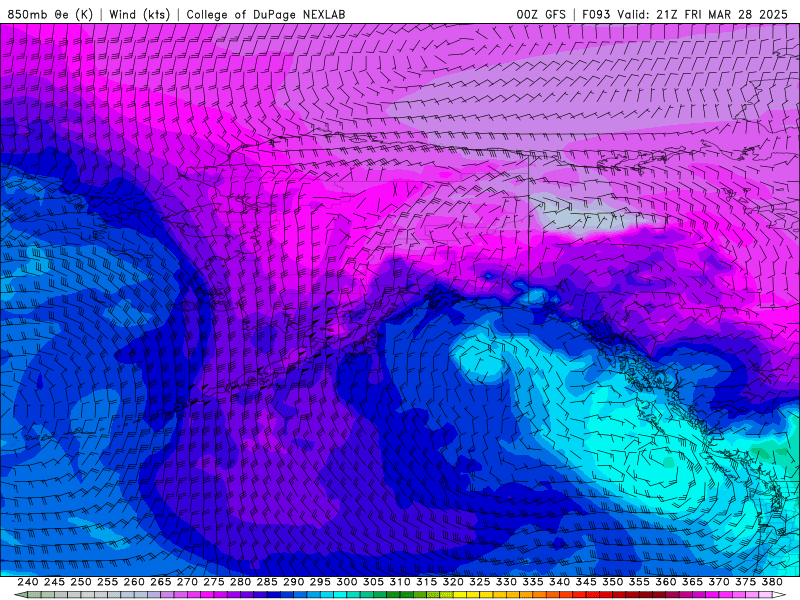Select the "Wind (kts)" header label
Viewport: 800px width, 600px height.
click(x=139, y=14)
